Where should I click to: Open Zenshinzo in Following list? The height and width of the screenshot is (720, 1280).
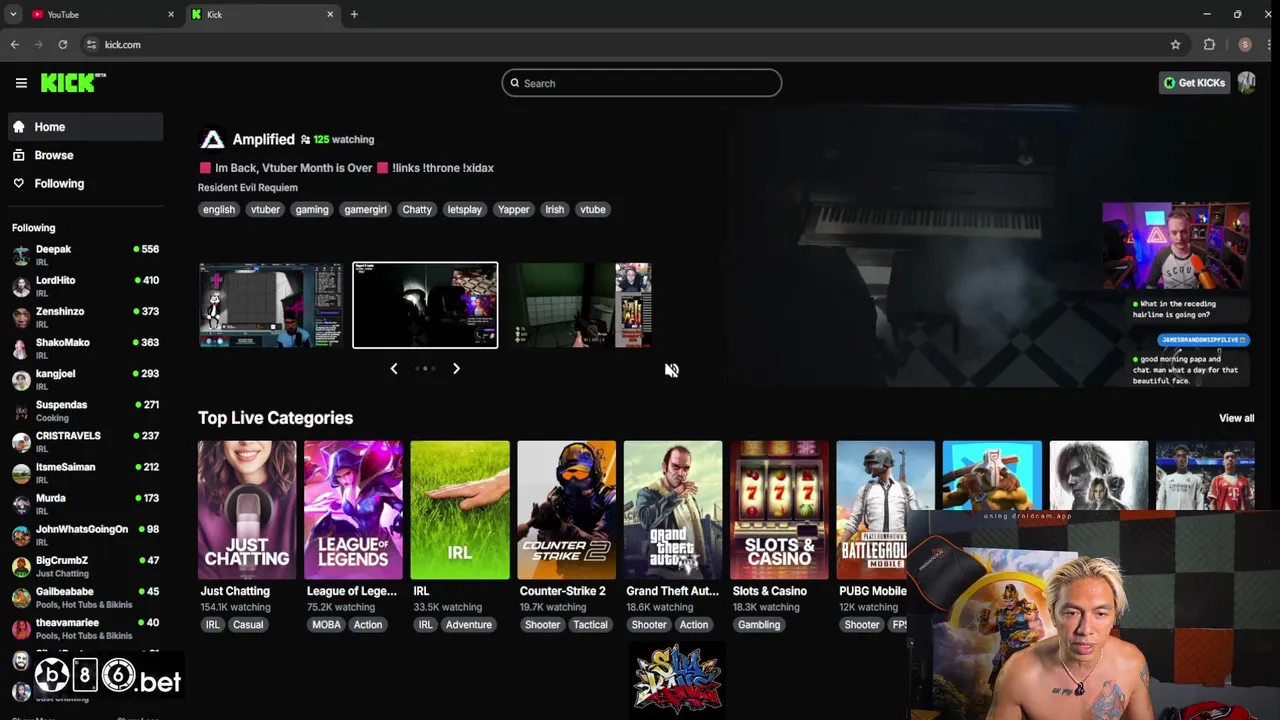pyautogui.click(x=85, y=317)
